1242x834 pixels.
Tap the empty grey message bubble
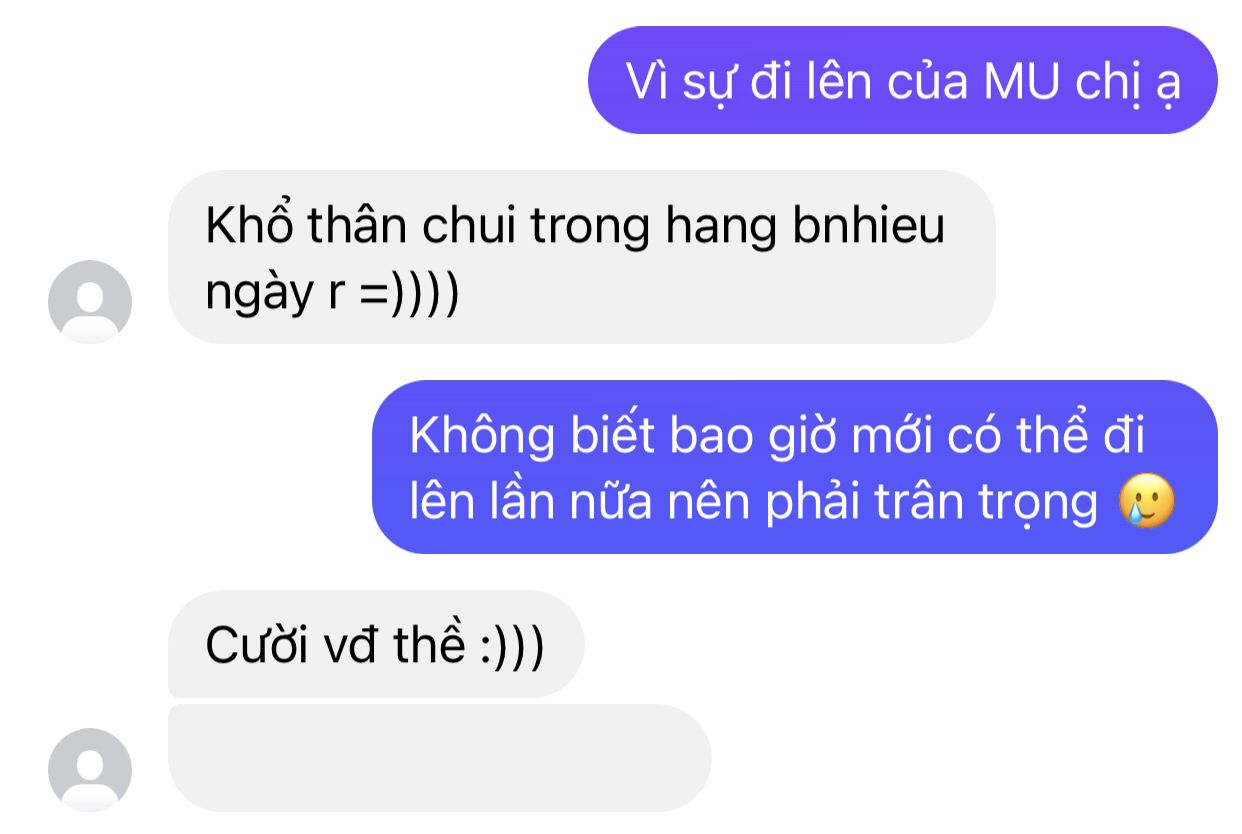click(440, 758)
